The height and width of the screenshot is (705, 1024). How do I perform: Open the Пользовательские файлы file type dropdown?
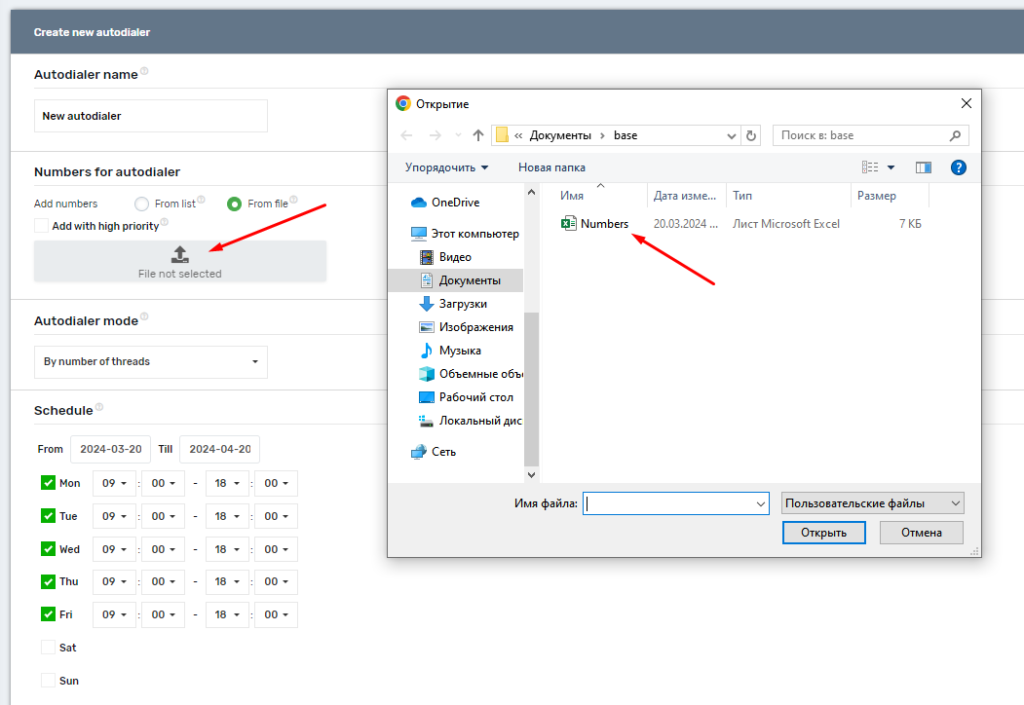point(872,503)
